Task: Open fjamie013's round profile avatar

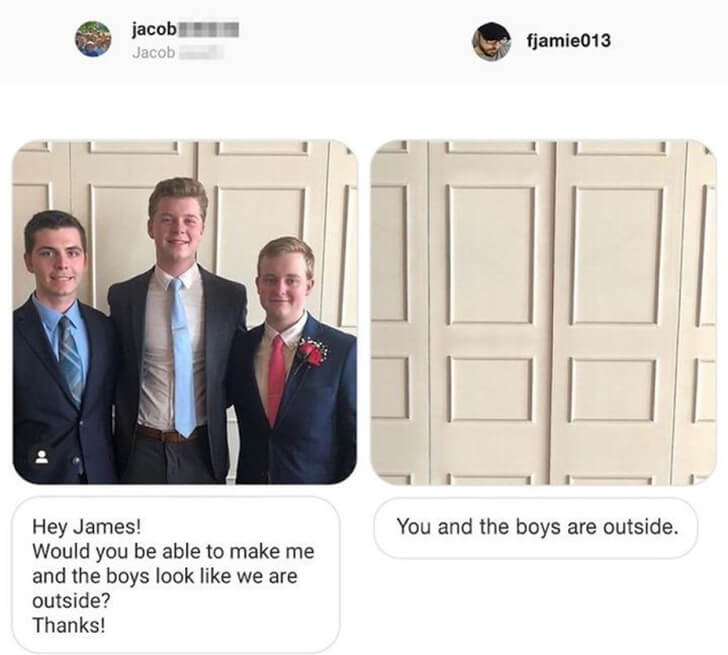Action: [x=491, y=41]
